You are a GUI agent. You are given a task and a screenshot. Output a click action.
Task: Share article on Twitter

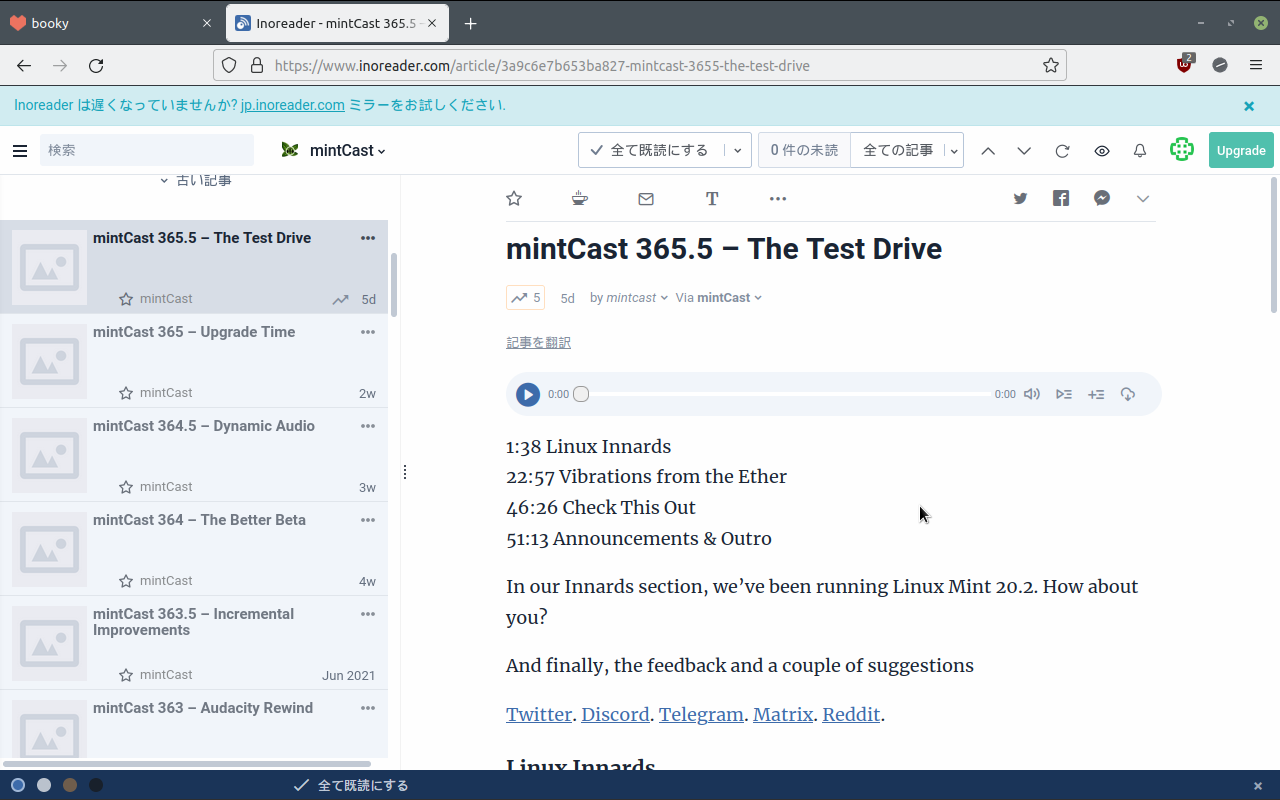click(1020, 198)
